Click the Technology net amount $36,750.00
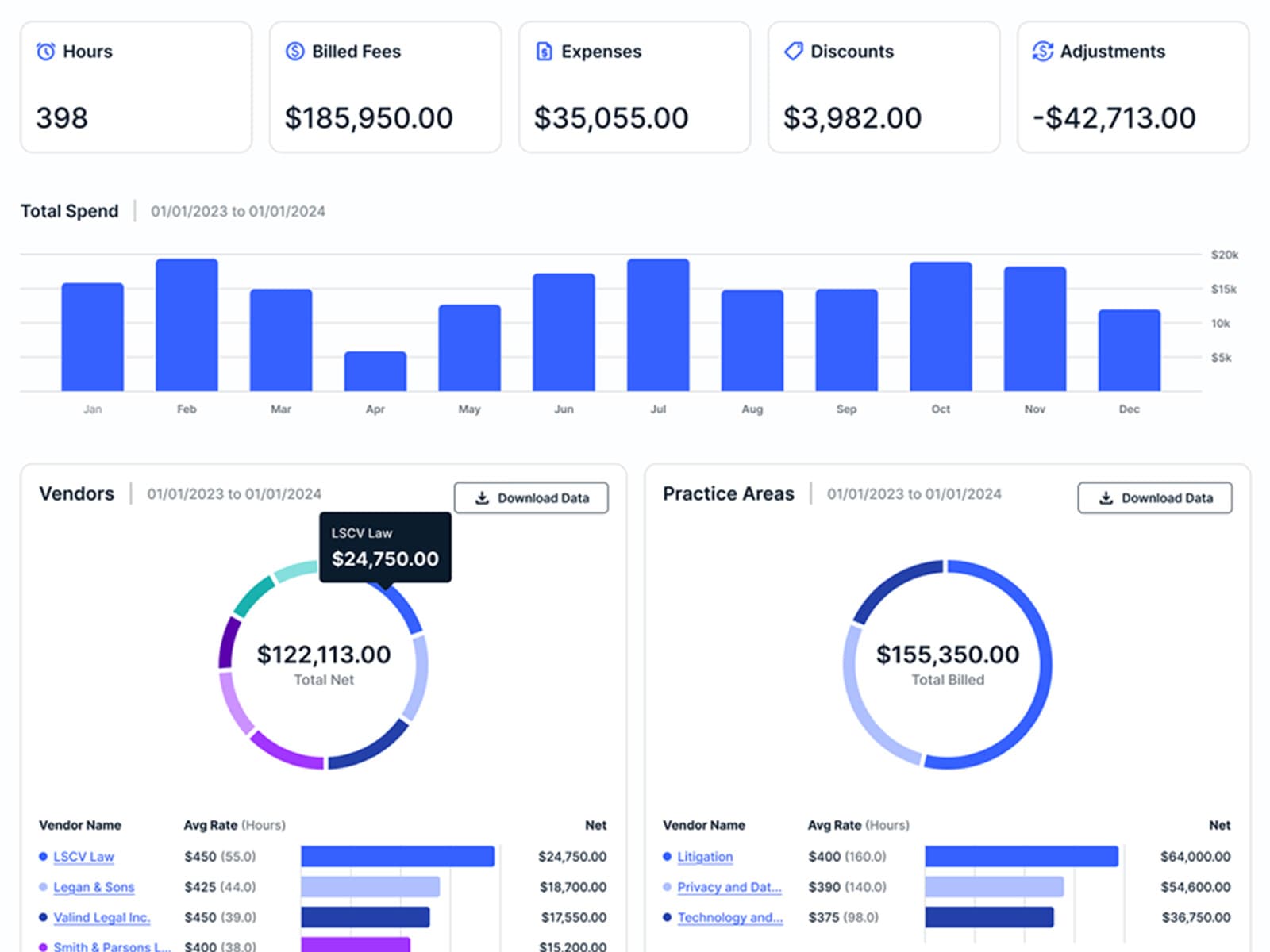Screen dimensions: 1270x952 coord(1196,917)
